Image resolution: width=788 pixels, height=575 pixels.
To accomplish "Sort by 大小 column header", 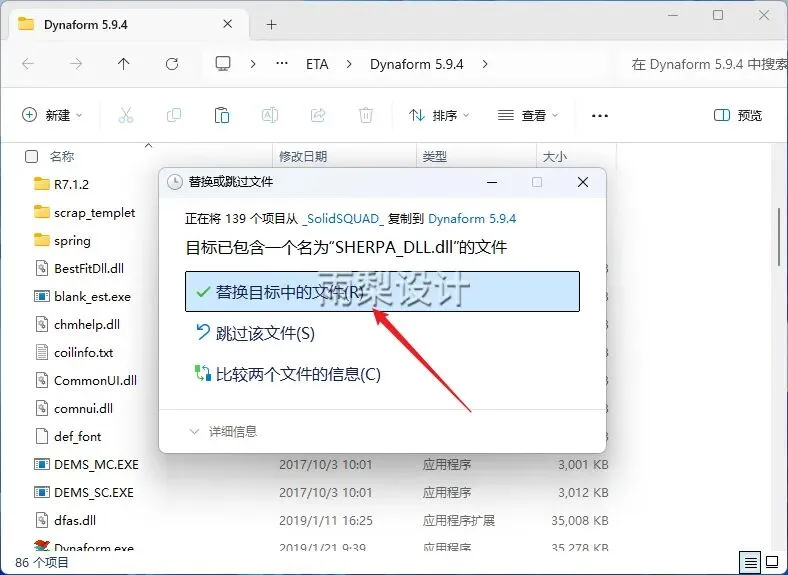I will click(x=555, y=156).
